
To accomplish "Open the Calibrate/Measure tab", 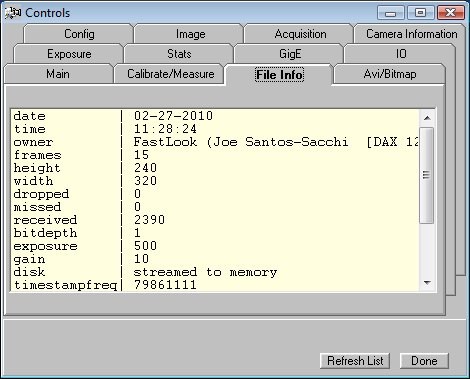I will (x=170, y=74).
